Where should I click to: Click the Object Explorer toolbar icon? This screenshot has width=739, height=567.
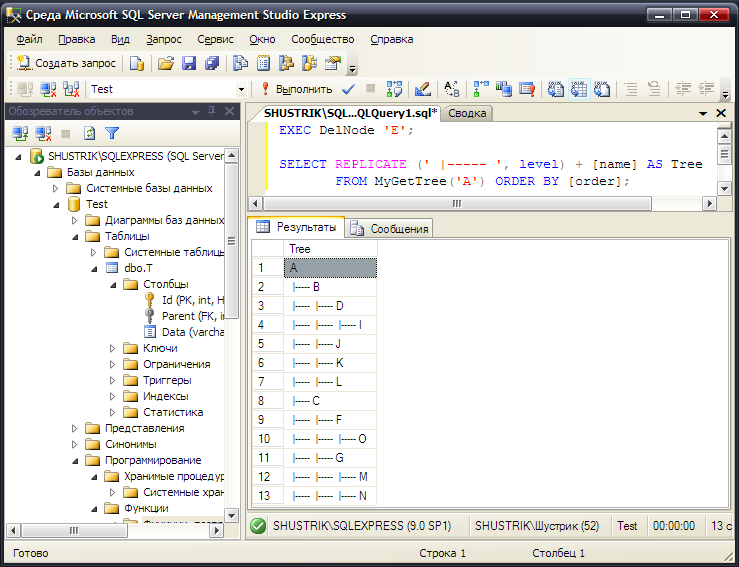pos(286,63)
